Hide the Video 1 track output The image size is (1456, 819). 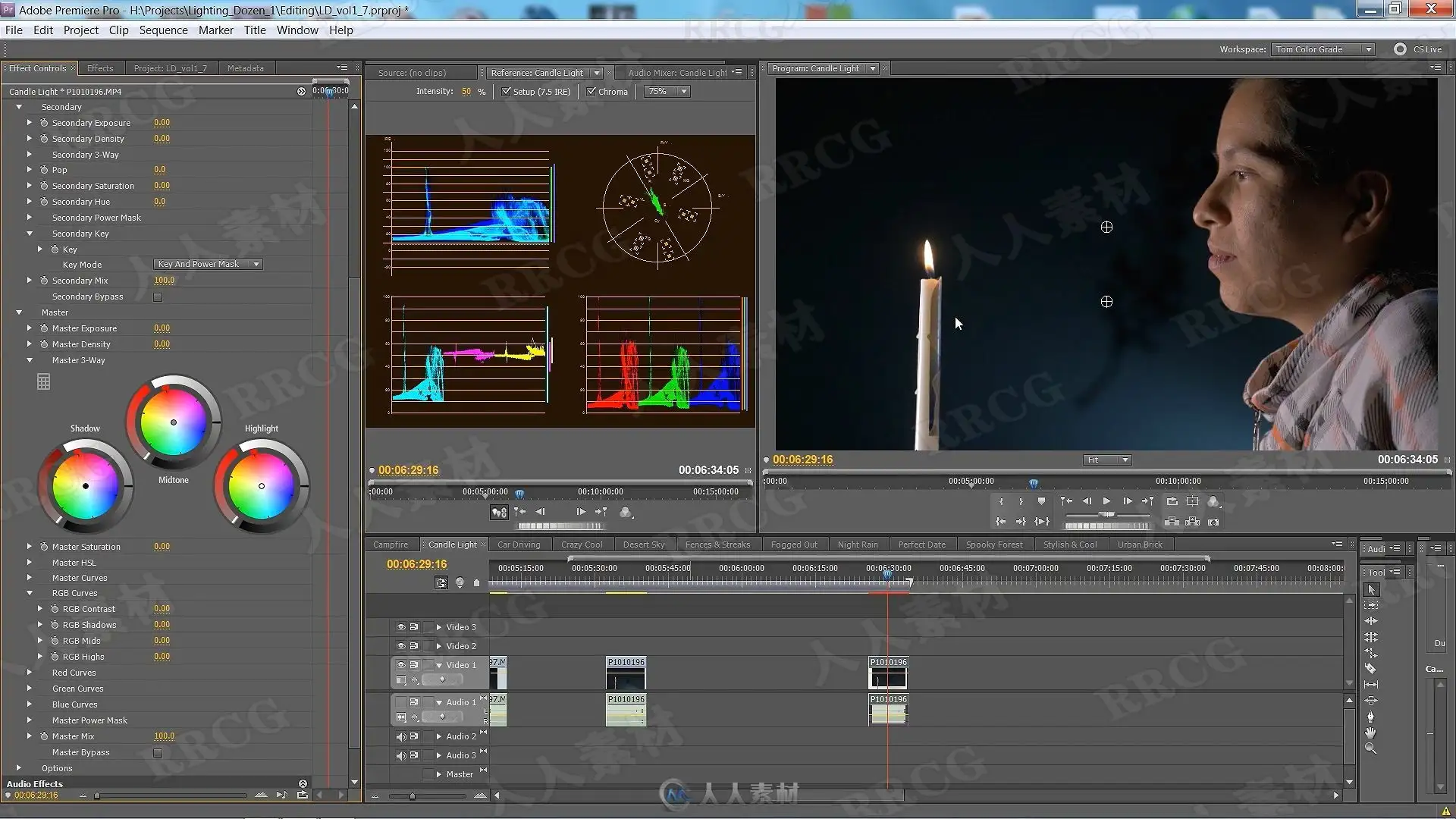click(x=400, y=665)
